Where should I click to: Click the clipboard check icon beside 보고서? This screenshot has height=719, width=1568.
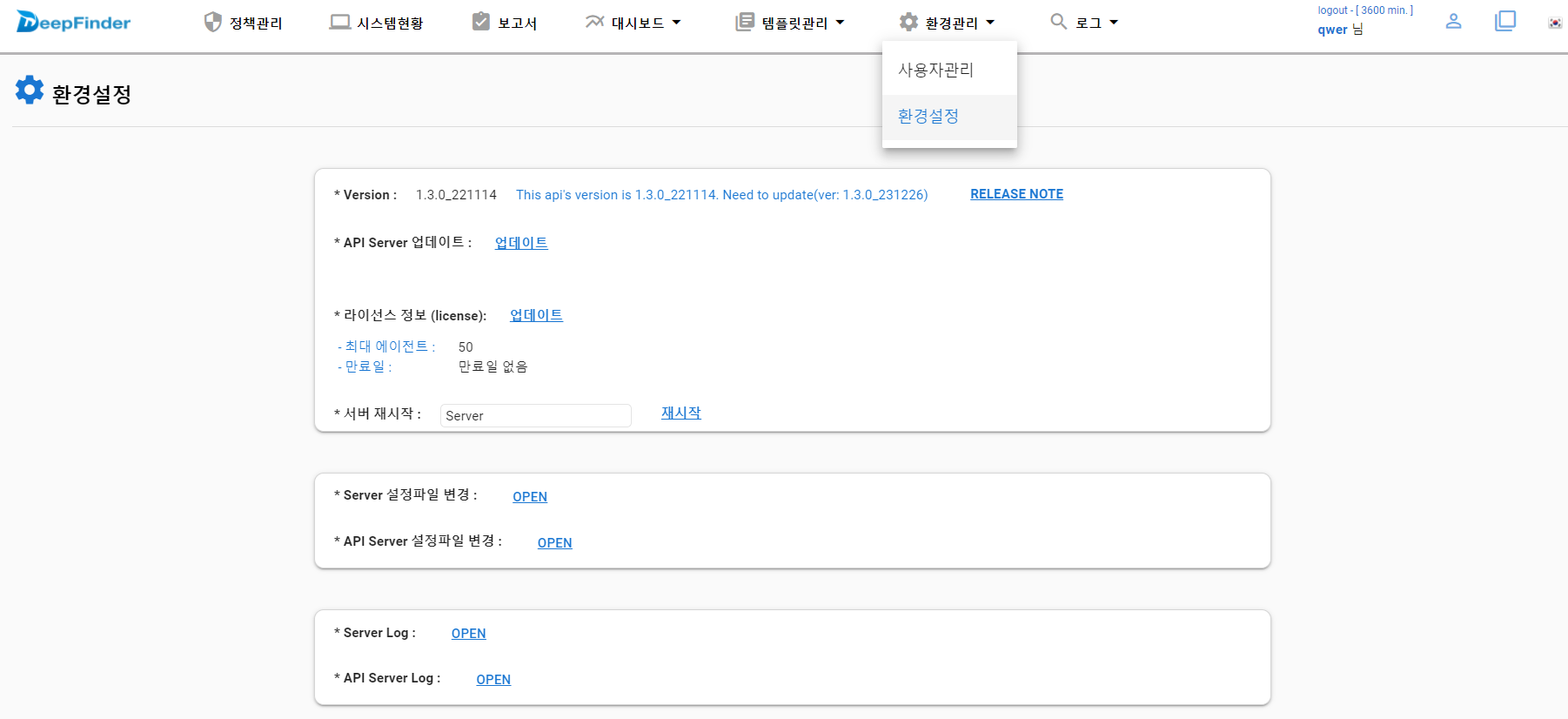click(x=480, y=22)
